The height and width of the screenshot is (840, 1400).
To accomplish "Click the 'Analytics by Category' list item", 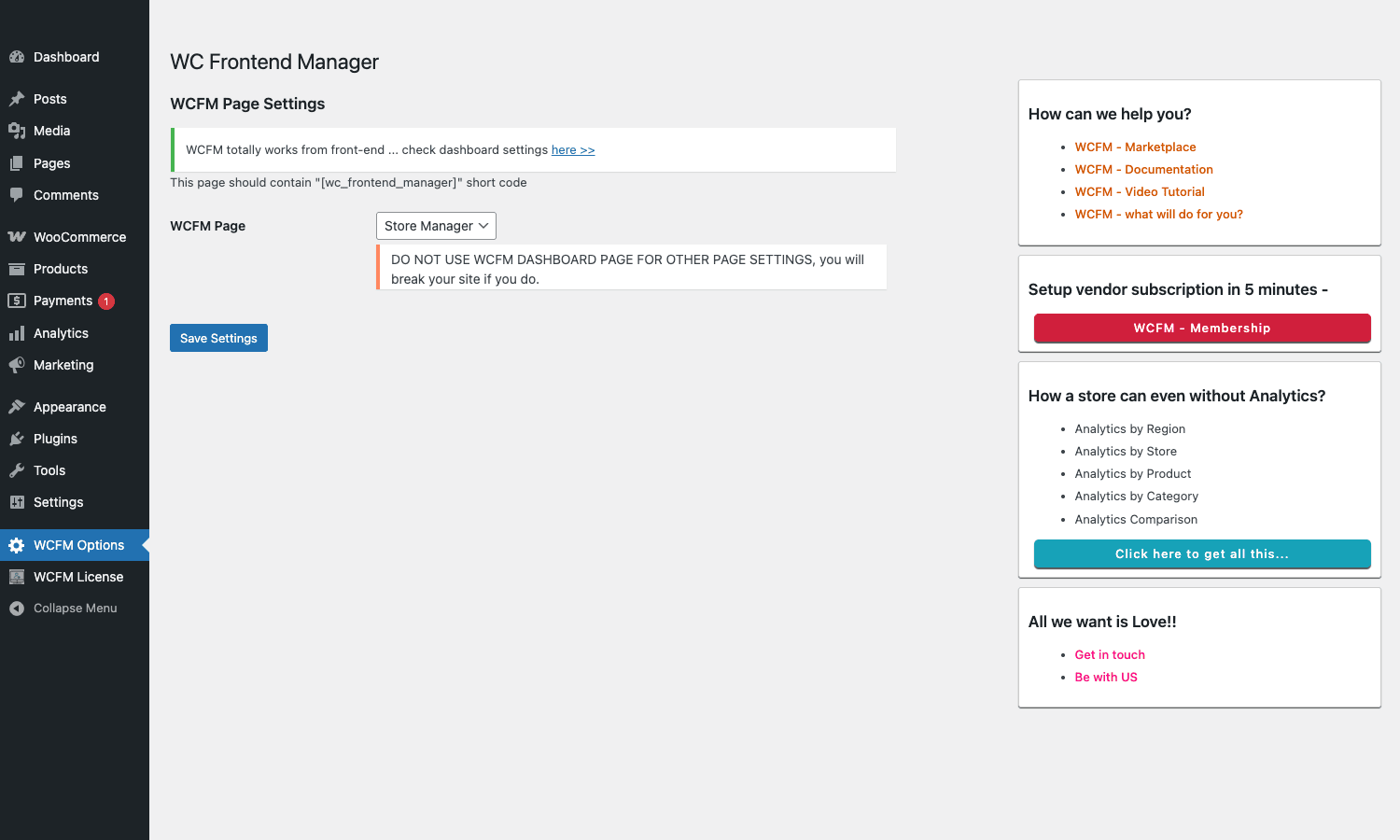I will (1136, 496).
